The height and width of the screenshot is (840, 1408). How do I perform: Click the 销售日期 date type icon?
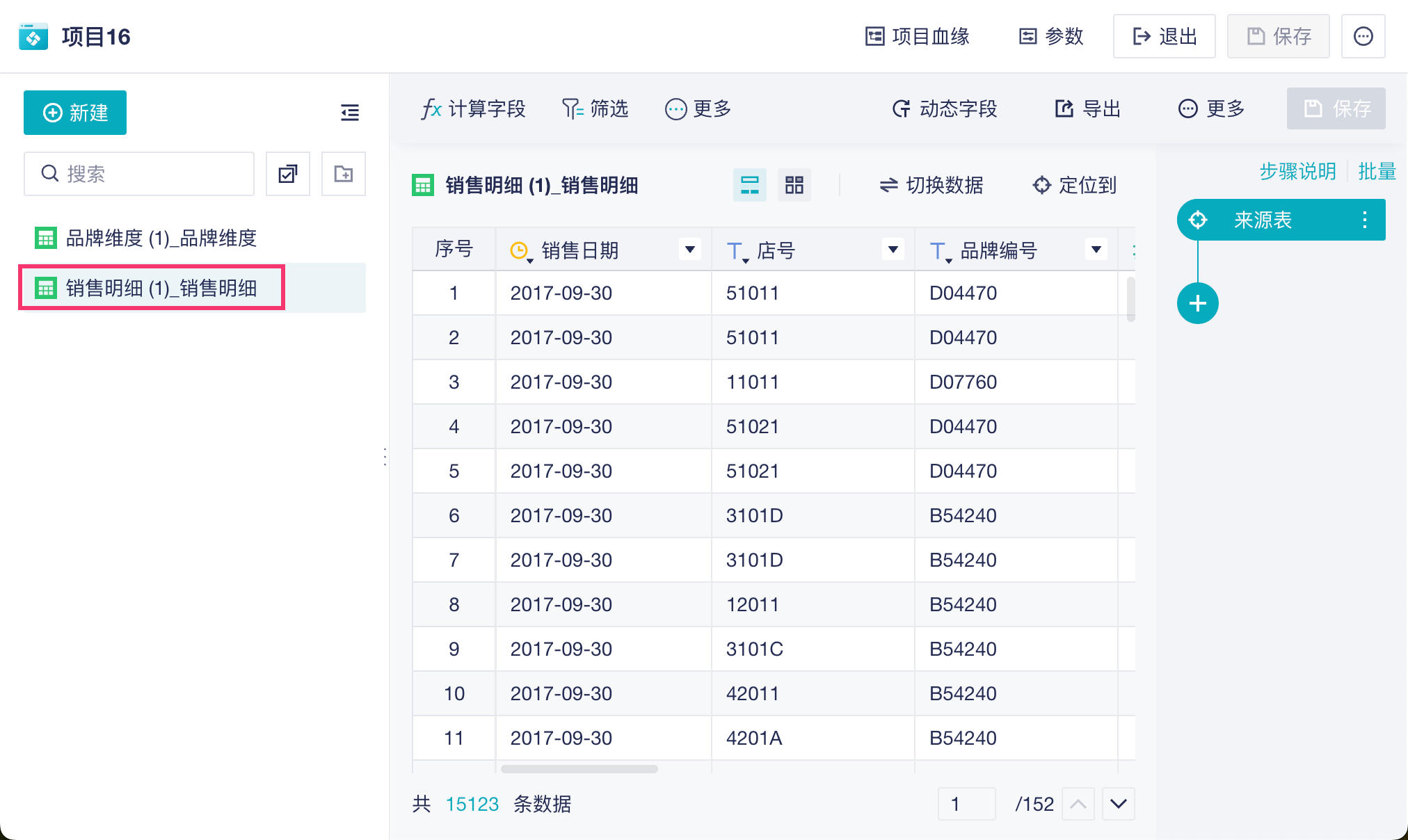tap(520, 250)
